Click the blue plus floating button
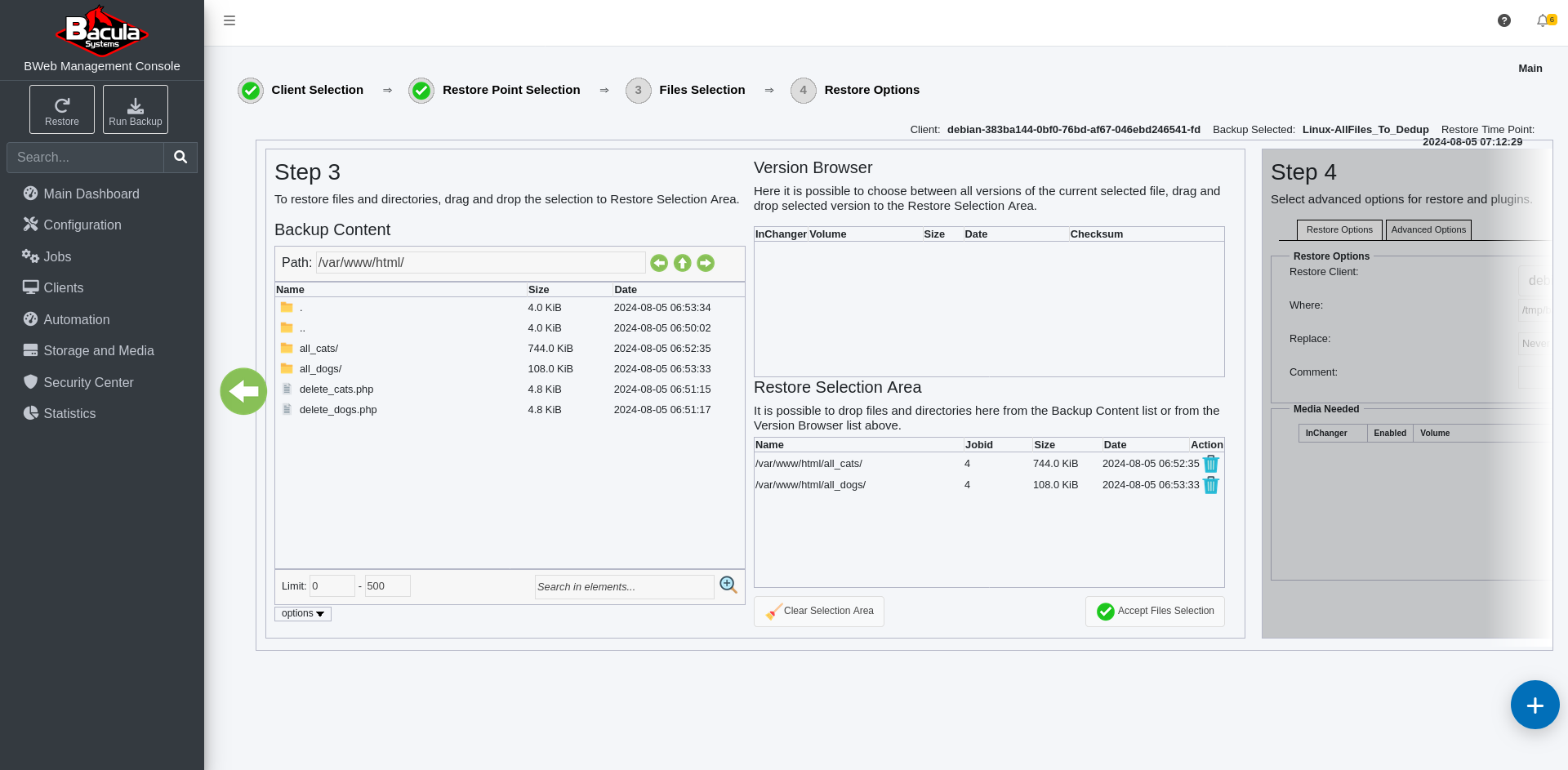Screen dimensions: 1568x770 coord(1535,705)
